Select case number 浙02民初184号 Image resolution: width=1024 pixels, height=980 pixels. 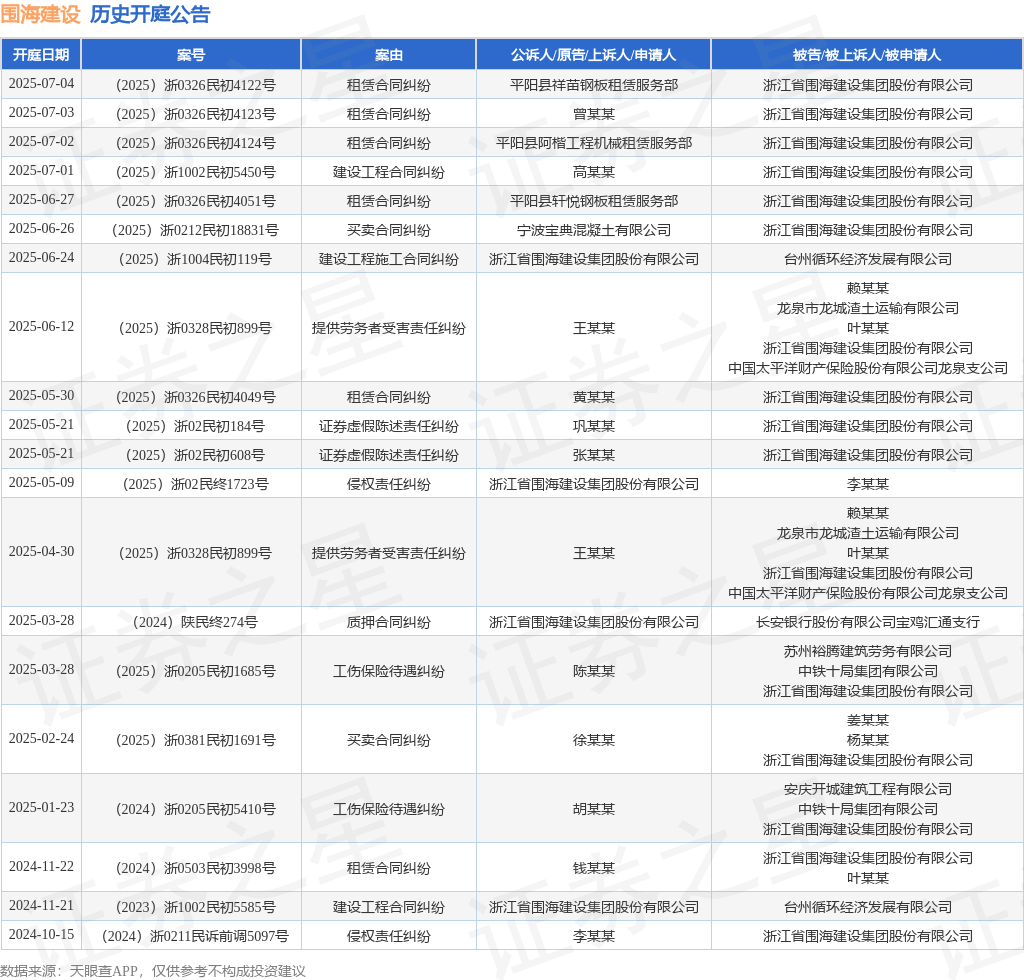(x=195, y=426)
